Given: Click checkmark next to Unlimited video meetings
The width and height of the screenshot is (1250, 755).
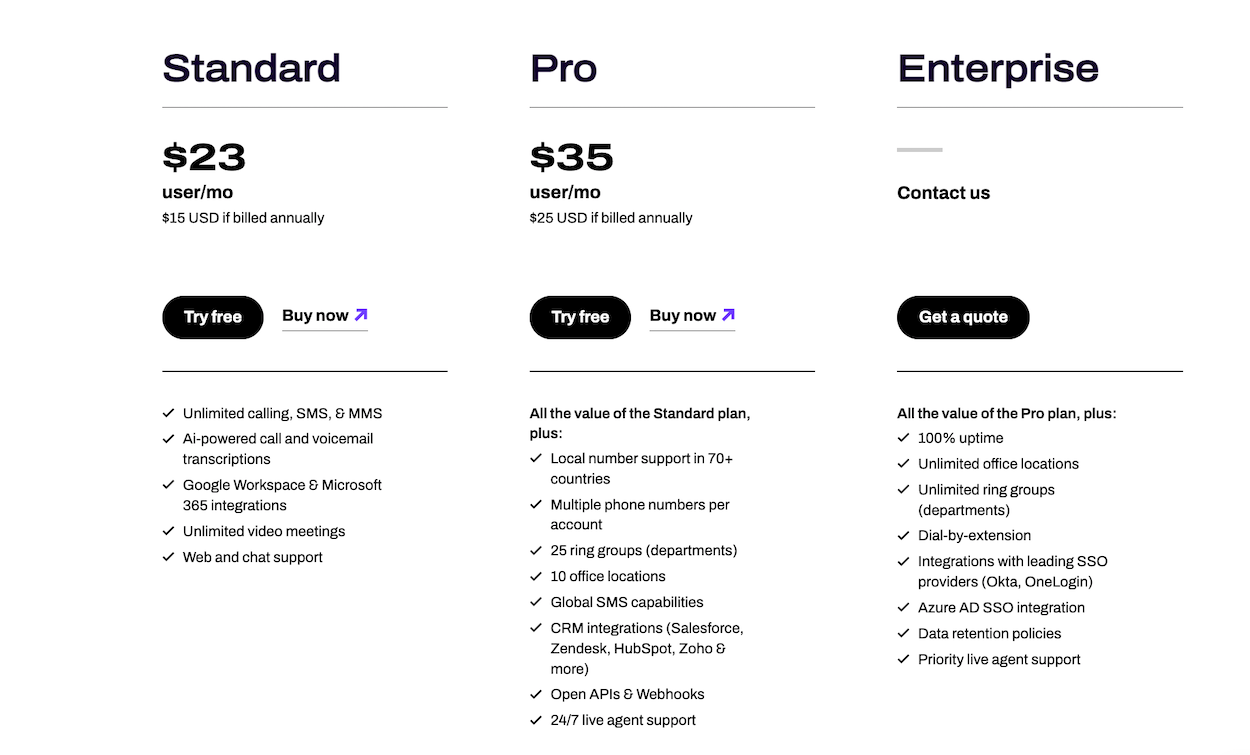Looking at the screenshot, I should pos(168,531).
